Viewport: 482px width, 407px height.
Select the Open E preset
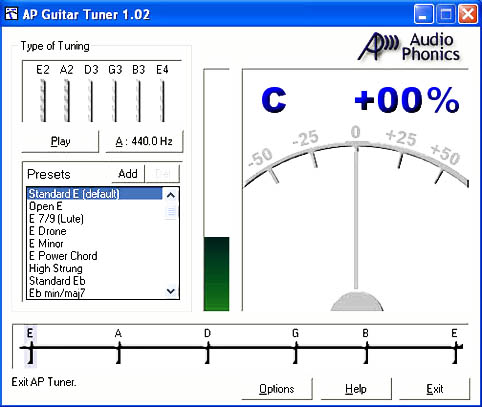click(95, 206)
